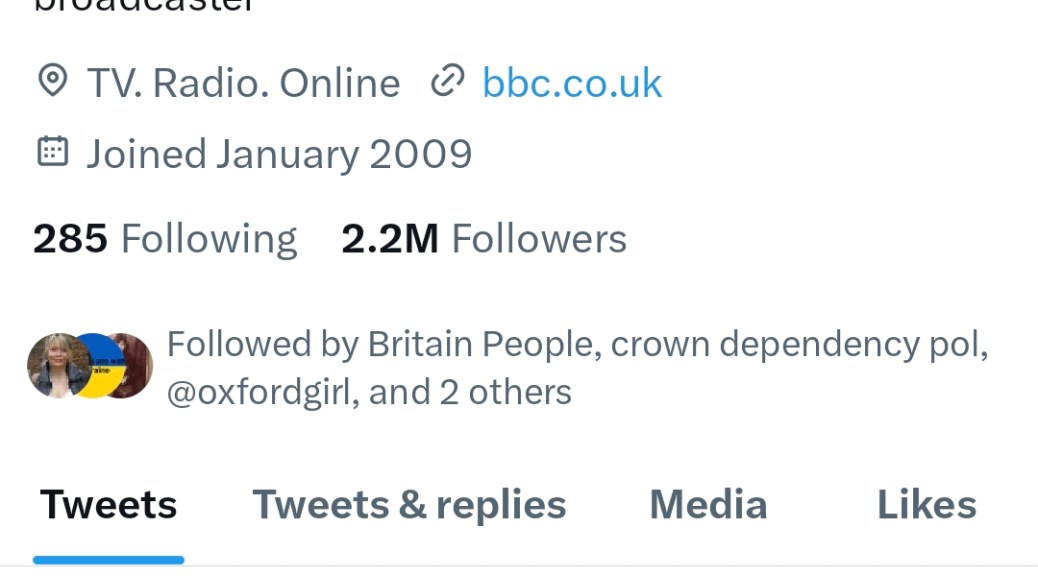Switch to the Tweets & replies tab
Image resolution: width=1038 pixels, height=576 pixels.
point(409,505)
